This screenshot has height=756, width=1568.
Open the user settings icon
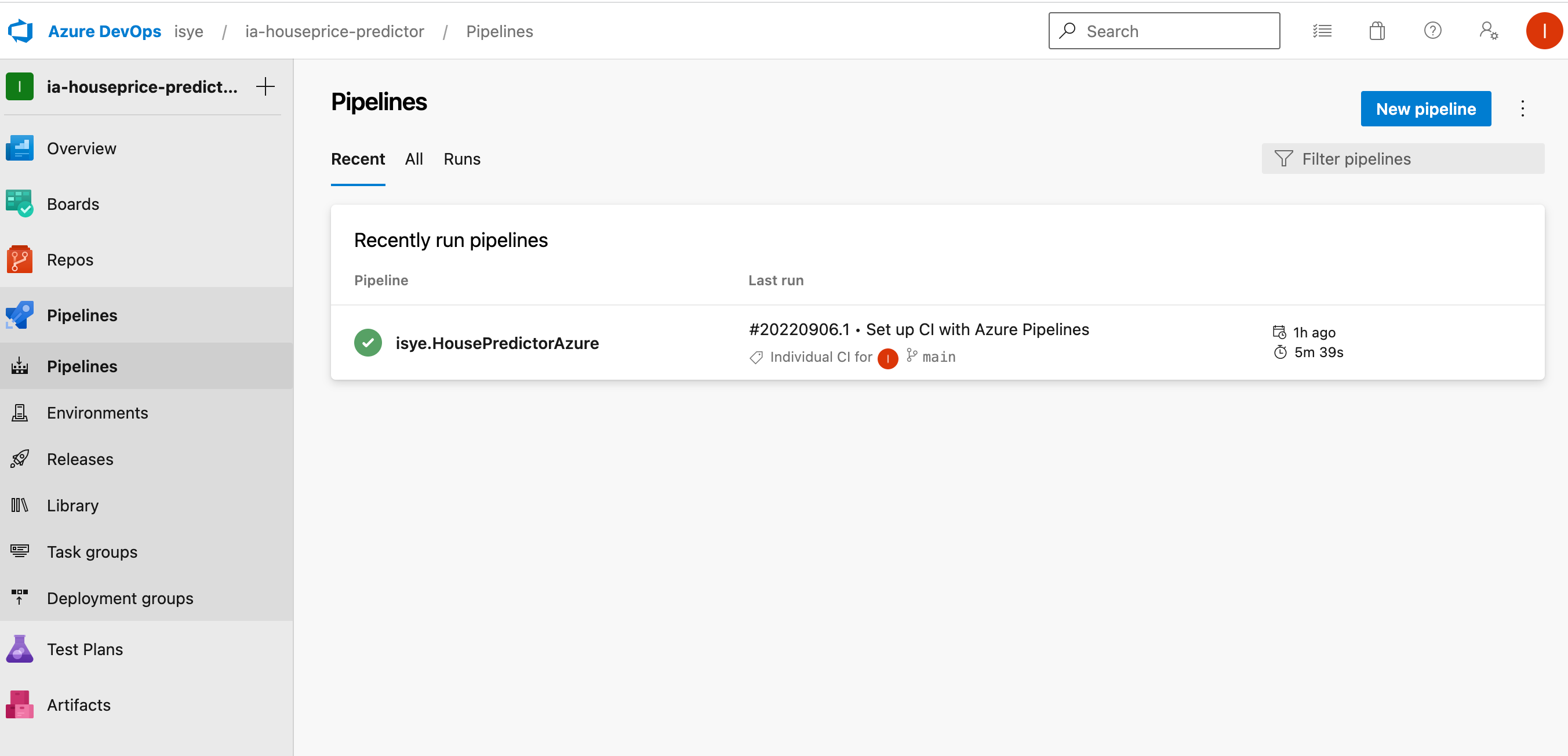(1488, 30)
